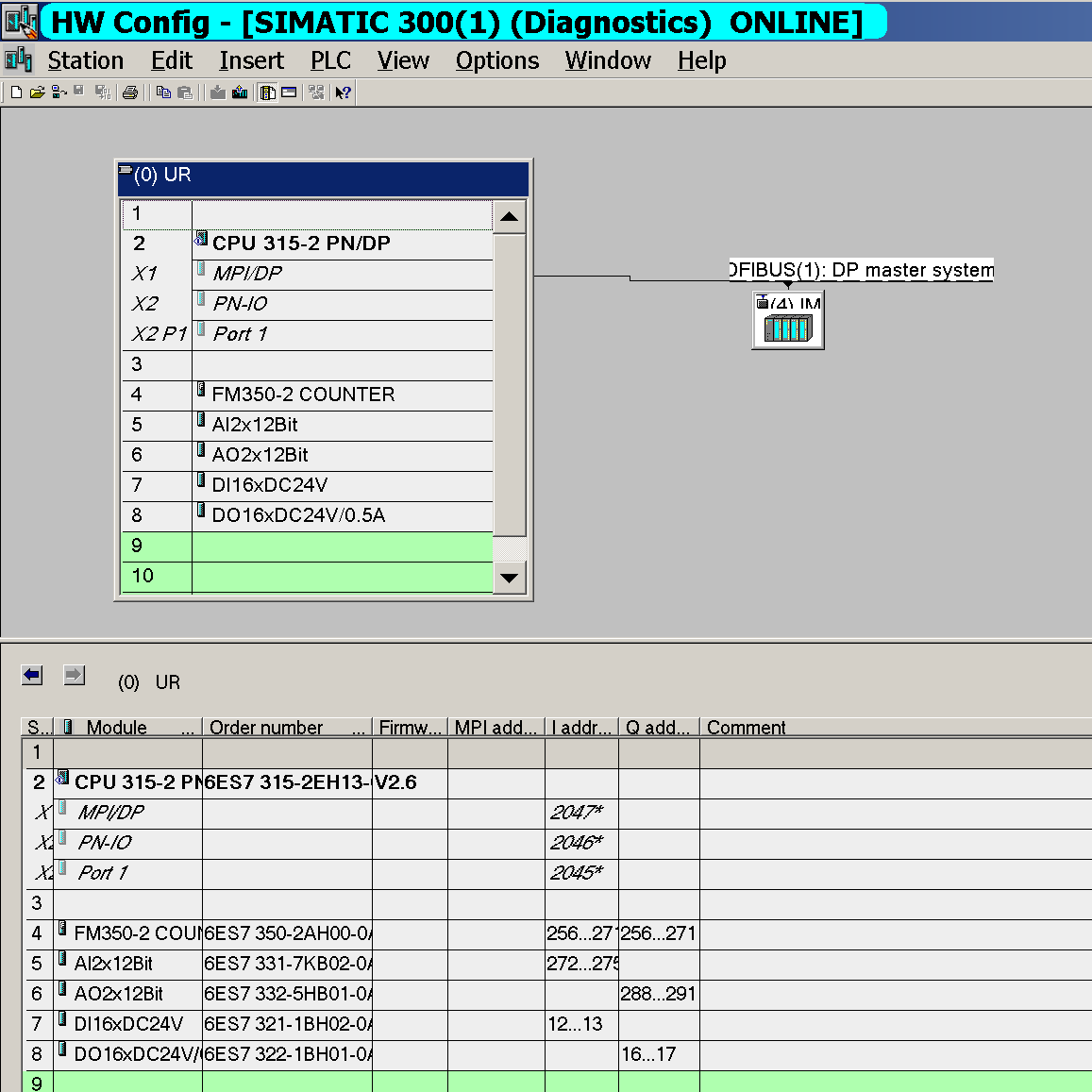
Task: Open the Edit menu
Action: (x=172, y=60)
